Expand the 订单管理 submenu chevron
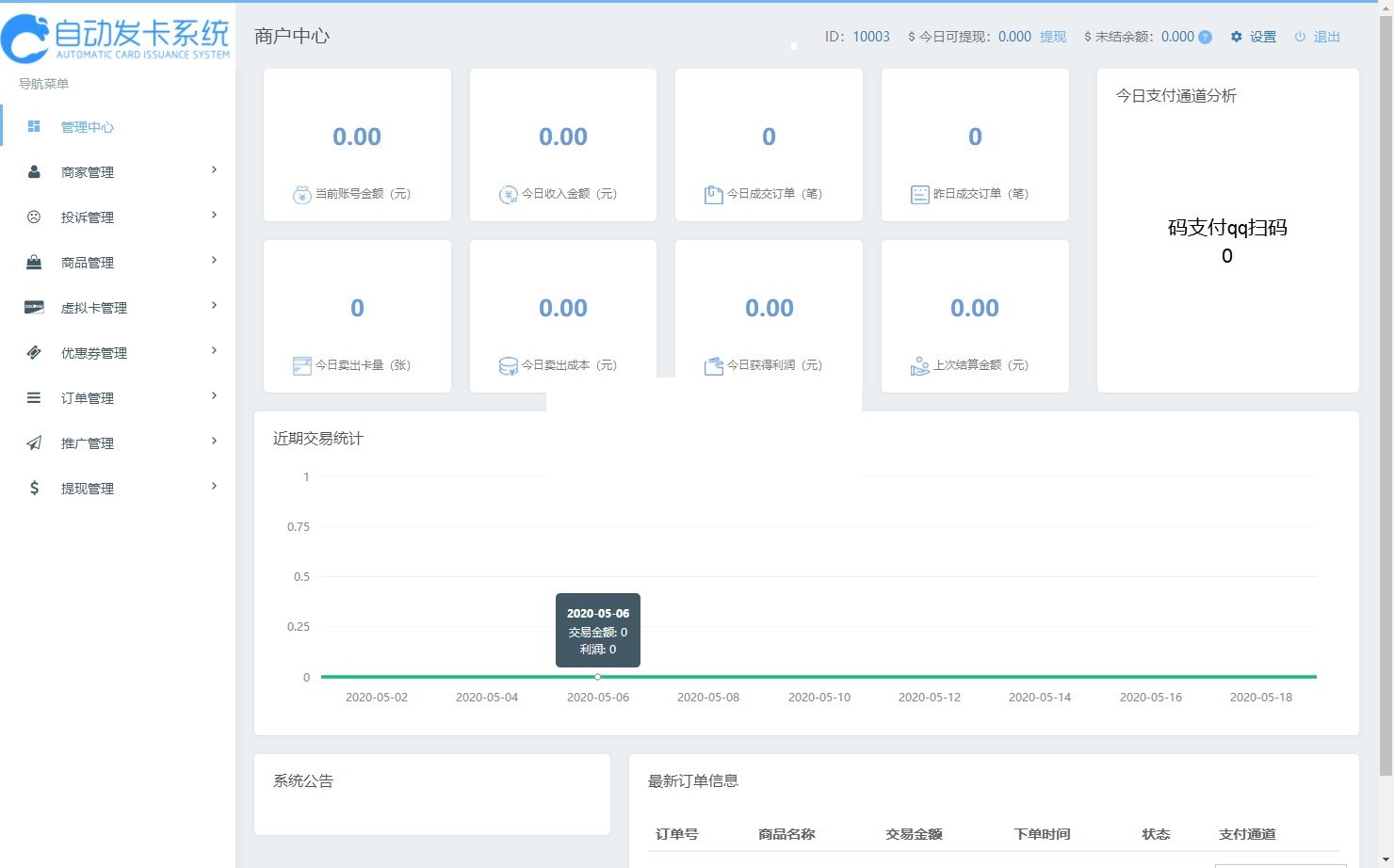Screen dimensions: 1394x868 click(x=214, y=396)
